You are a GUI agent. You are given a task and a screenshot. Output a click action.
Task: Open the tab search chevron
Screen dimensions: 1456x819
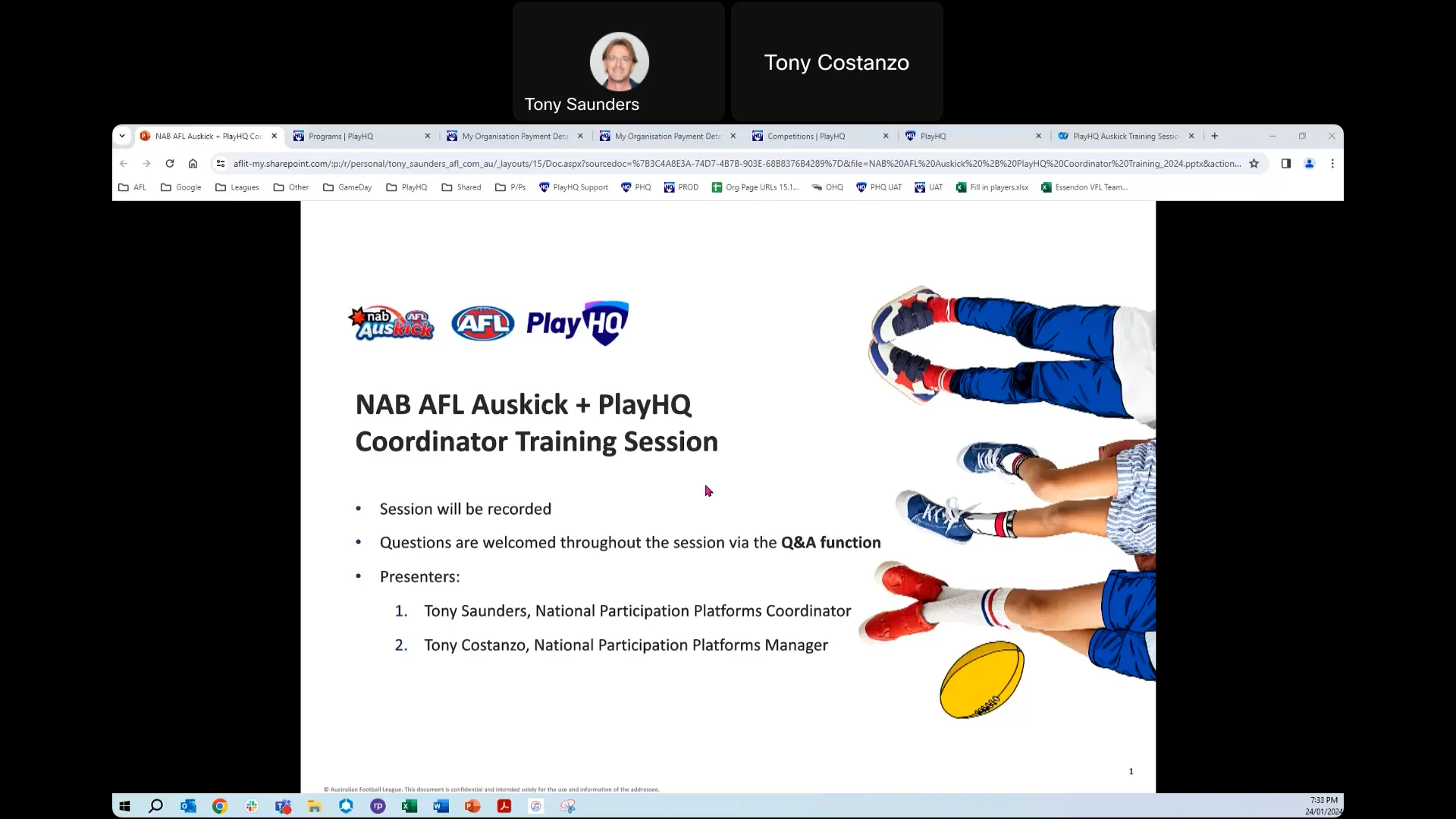click(x=122, y=136)
